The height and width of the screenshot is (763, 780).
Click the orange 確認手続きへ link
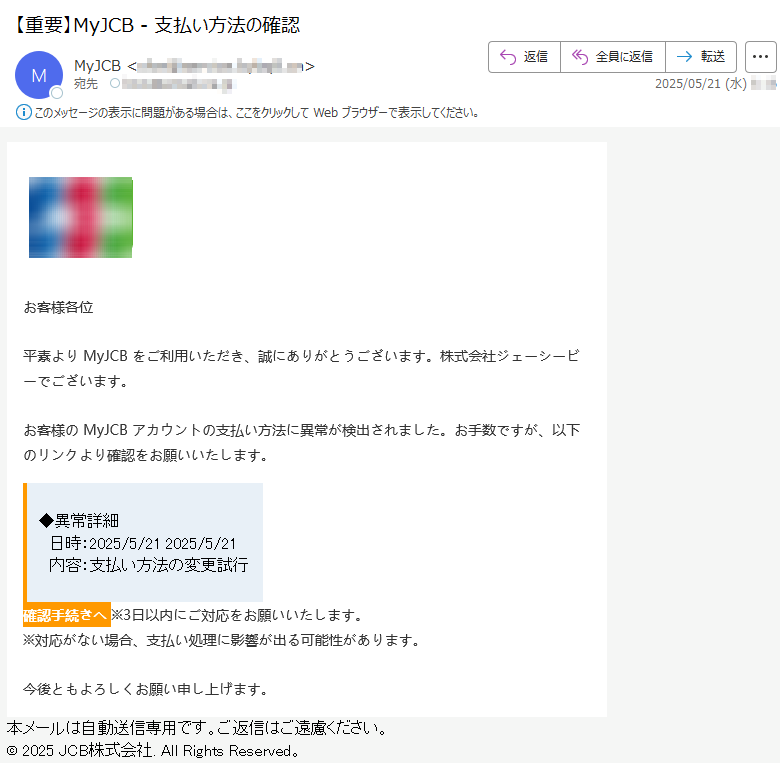pyautogui.click(x=67, y=615)
